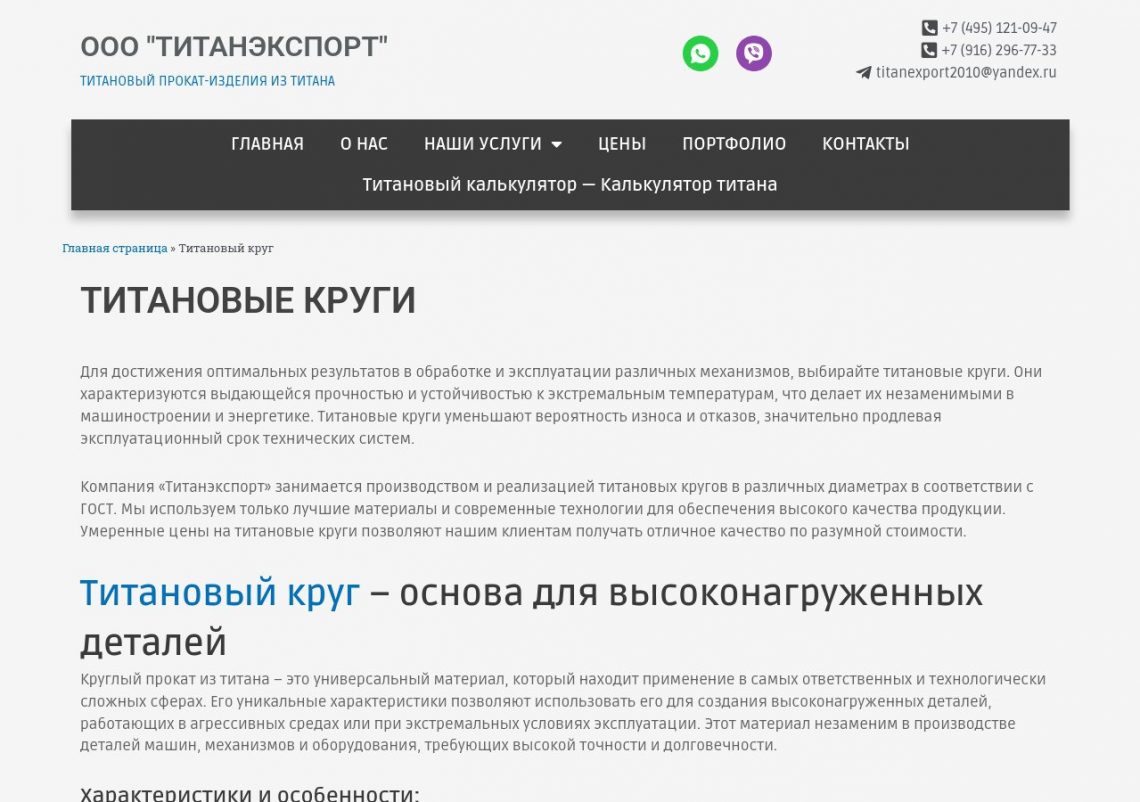Viewport: 1140px width, 802px height.
Task: Call number +7 (495) 121-09-47
Action: pos(999,28)
